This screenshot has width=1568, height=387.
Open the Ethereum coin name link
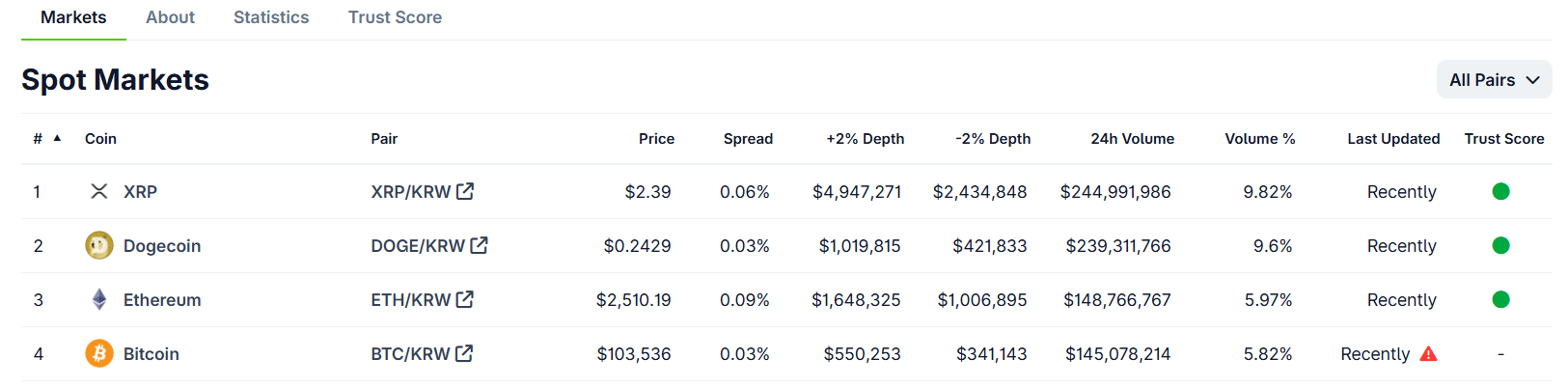pyautogui.click(x=162, y=300)
